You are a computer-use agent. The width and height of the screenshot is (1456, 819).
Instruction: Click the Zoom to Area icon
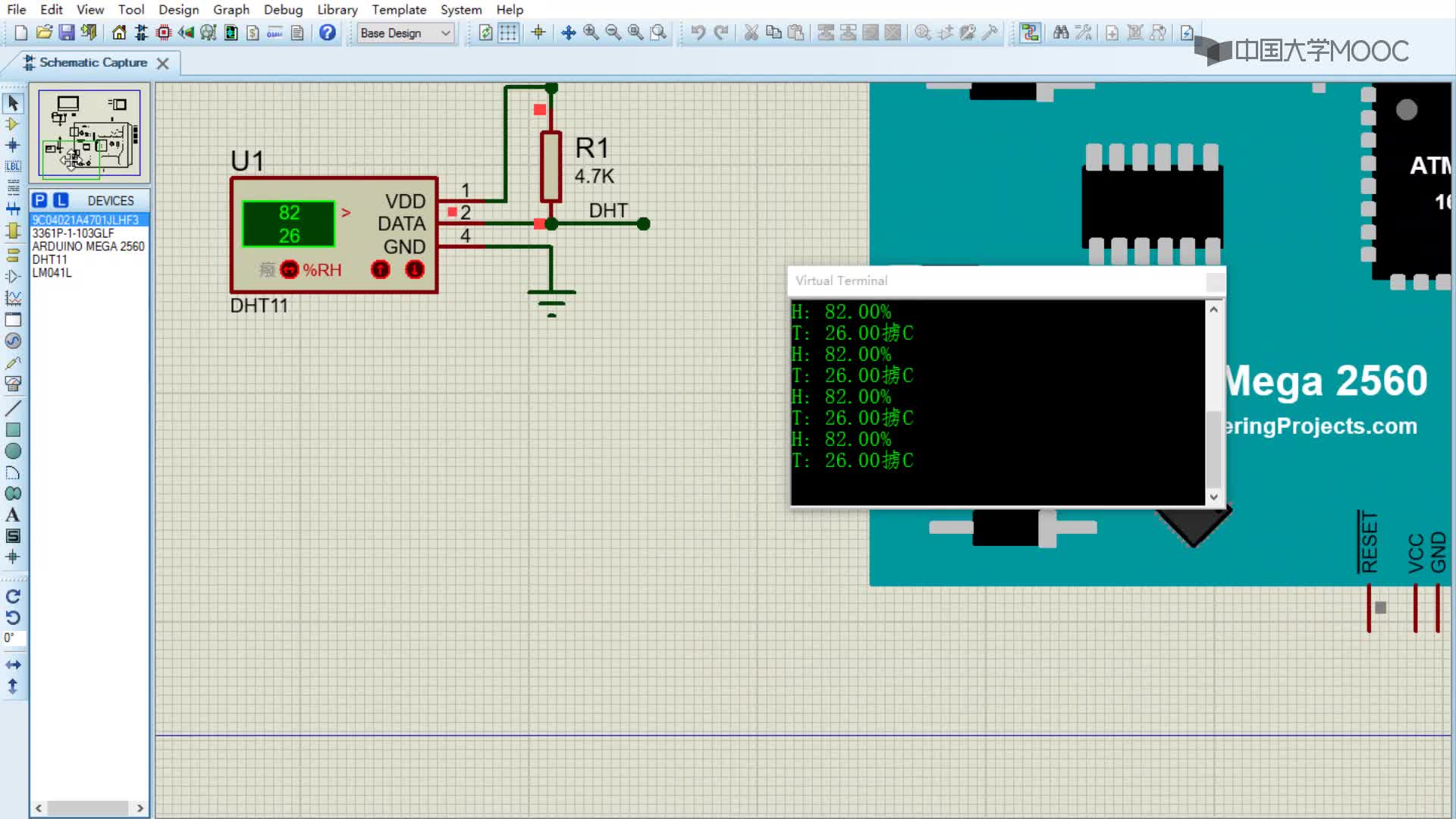658,33
